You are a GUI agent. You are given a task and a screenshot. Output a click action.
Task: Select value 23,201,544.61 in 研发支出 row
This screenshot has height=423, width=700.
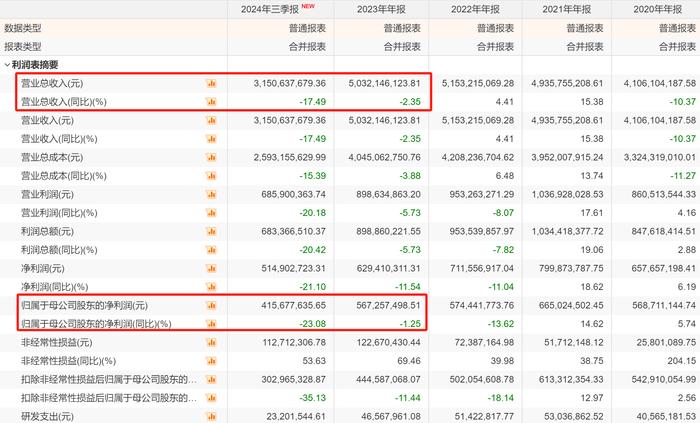[296, 417]
